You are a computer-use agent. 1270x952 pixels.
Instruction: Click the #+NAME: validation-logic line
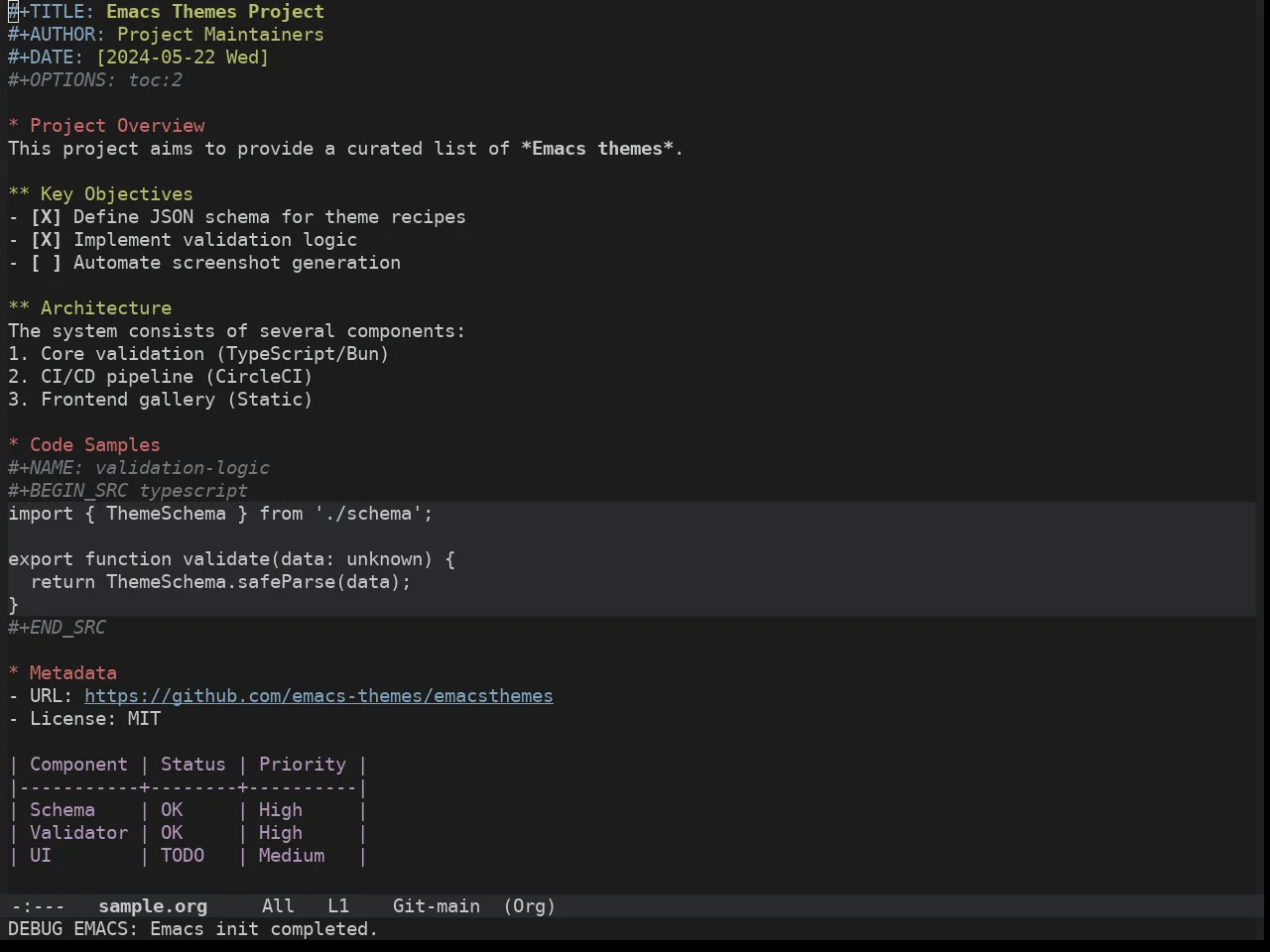139,468
